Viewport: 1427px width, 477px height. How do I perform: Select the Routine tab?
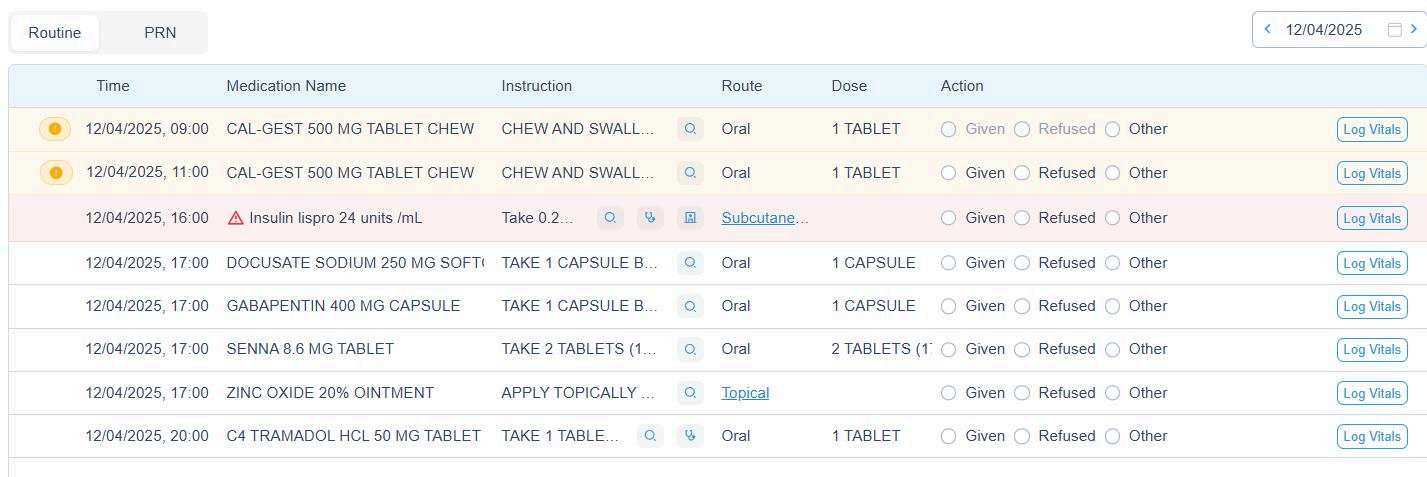tap(55, 33)
